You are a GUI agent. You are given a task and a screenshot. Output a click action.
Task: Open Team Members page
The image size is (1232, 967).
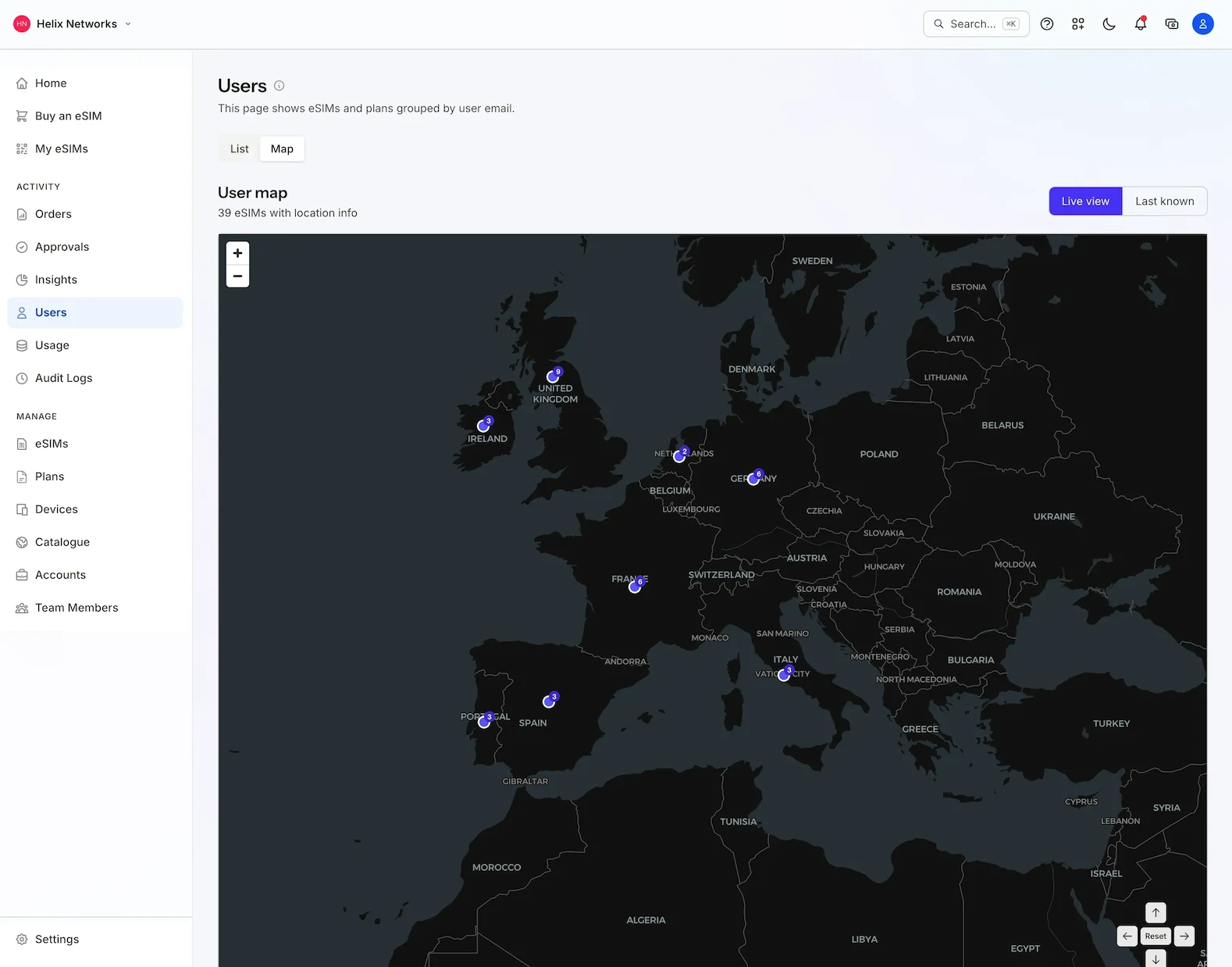(94, 608)
